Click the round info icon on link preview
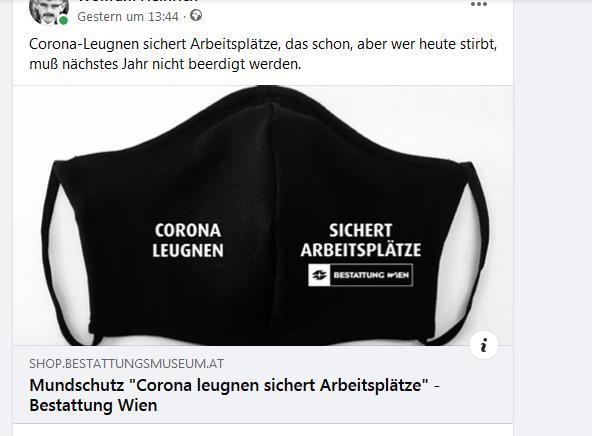This screenshot has width=592, height=436. click(484, 345)
